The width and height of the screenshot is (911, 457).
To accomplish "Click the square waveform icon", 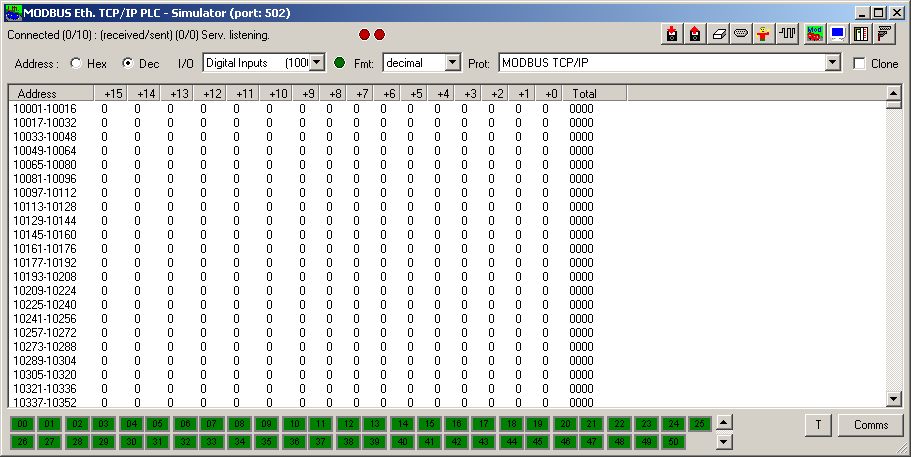I will click(x=788, y=34).
